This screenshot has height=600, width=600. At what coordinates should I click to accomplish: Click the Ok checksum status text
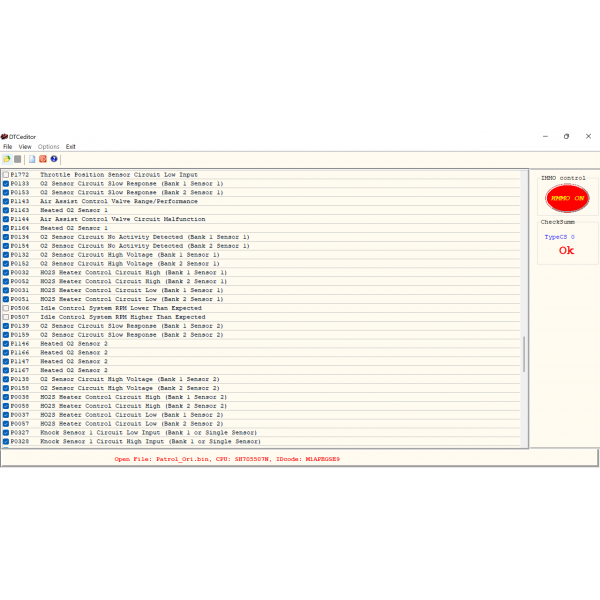pyautogui.click(x=566, y=251)
